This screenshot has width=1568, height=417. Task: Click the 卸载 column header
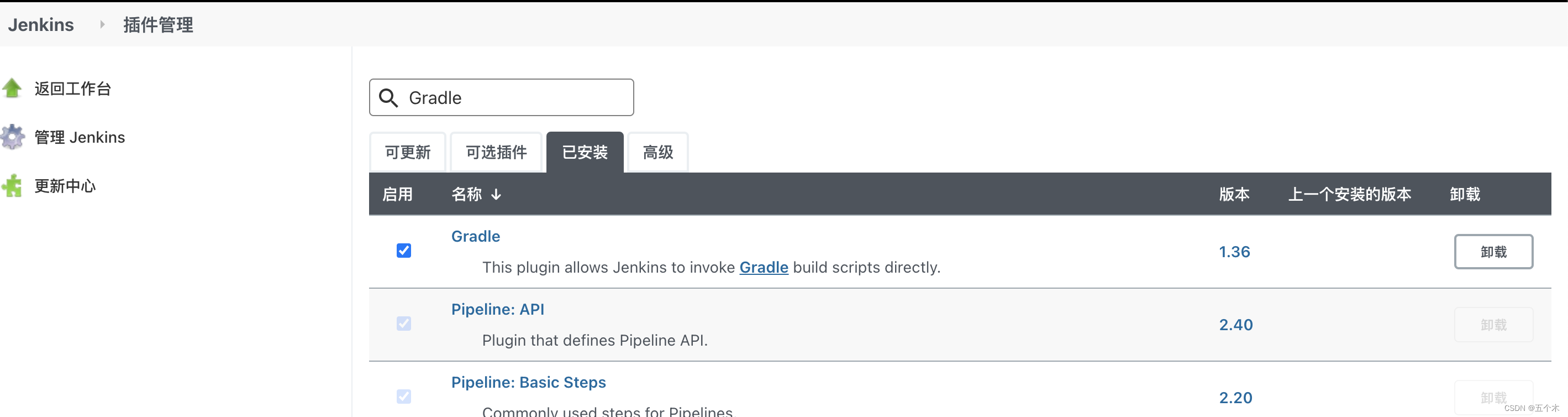[x=1465, y=195]
